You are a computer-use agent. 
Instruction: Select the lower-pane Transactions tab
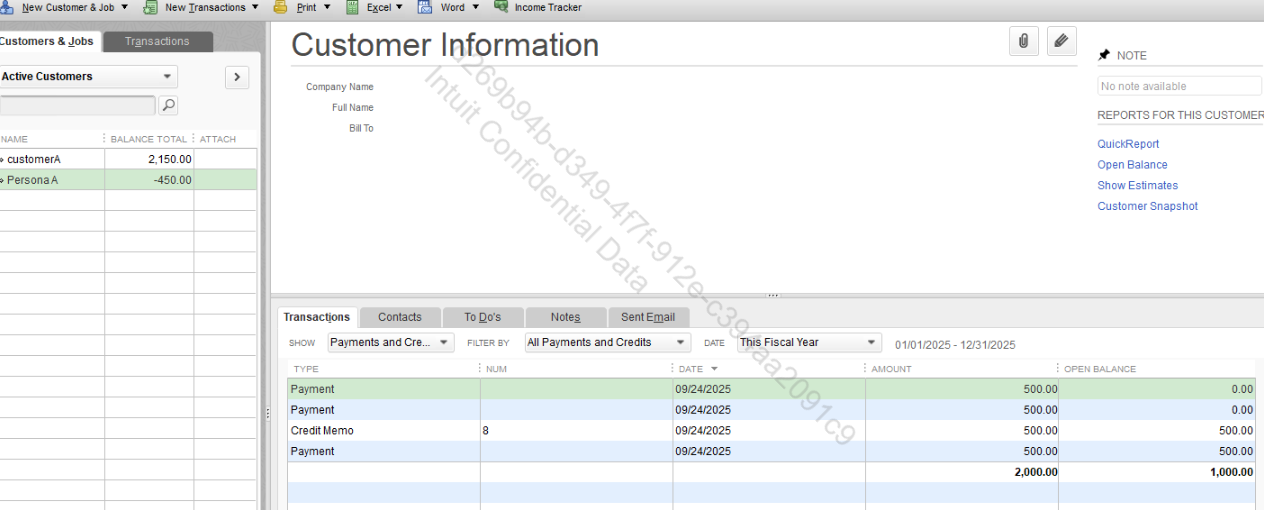[x=317, y=317]
